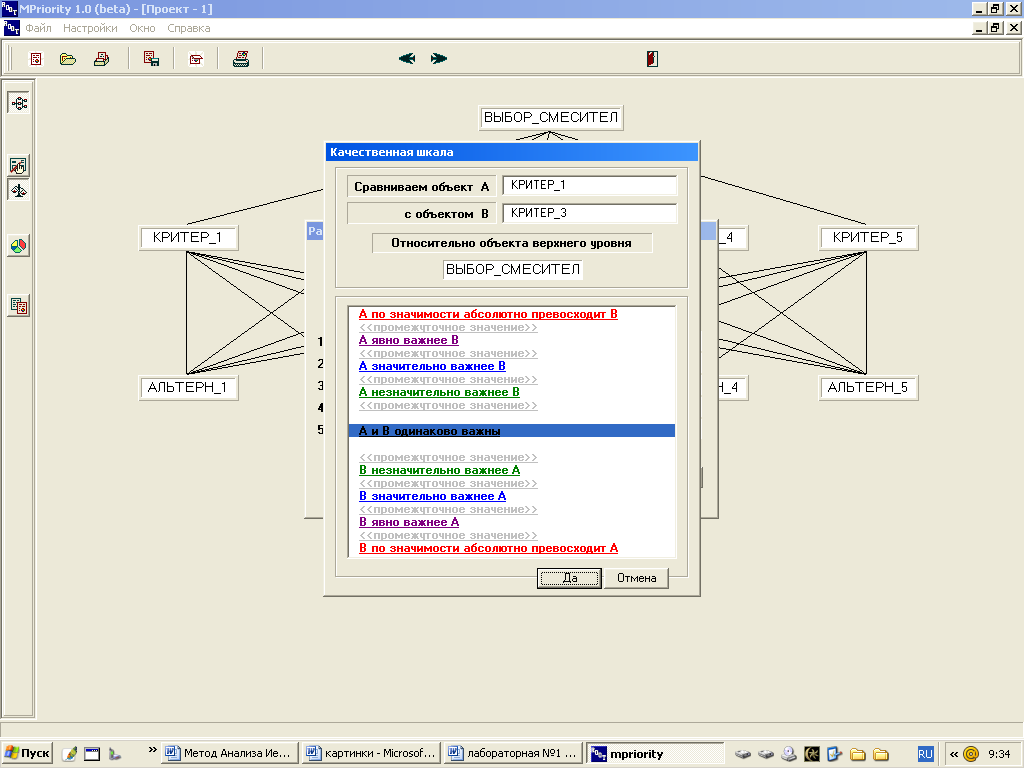Click the report documents icon in sidebar
Screen dimensions: 1024x768
click(x=19, y=305)
